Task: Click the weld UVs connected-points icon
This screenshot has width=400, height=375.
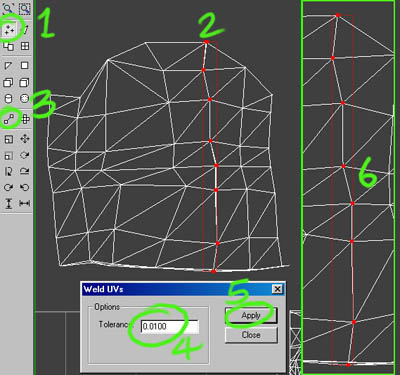Action: [9, 119]
